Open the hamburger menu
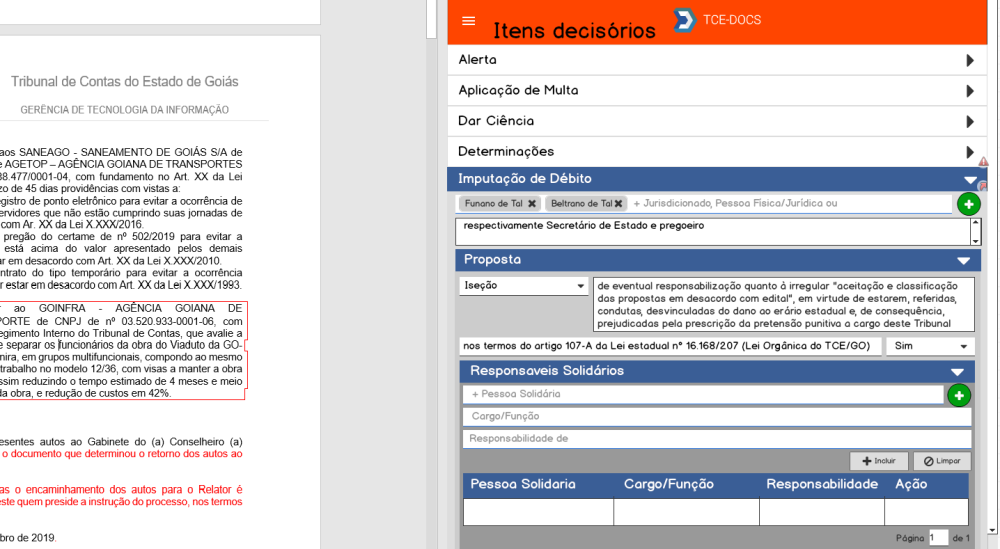This screenshot has height=549, width=1000. coord(469,22)
